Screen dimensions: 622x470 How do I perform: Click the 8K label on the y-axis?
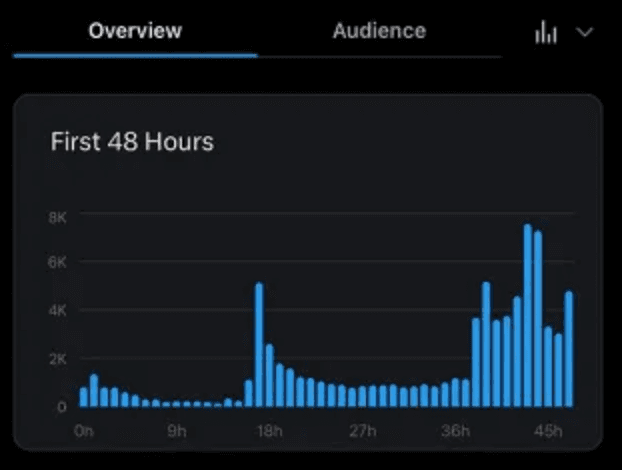click(57, 216)
